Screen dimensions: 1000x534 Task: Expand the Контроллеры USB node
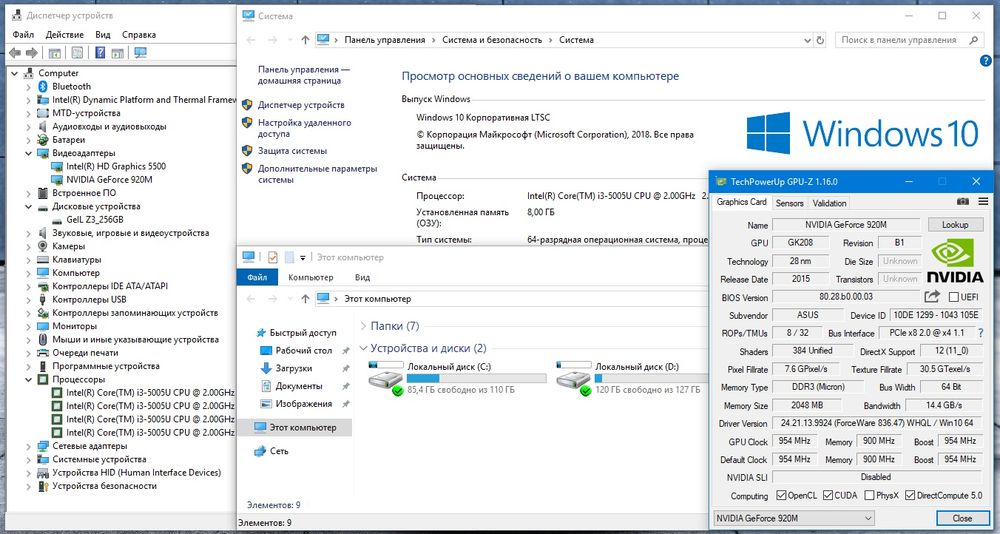pyautogui.click(x=28, y=300)
